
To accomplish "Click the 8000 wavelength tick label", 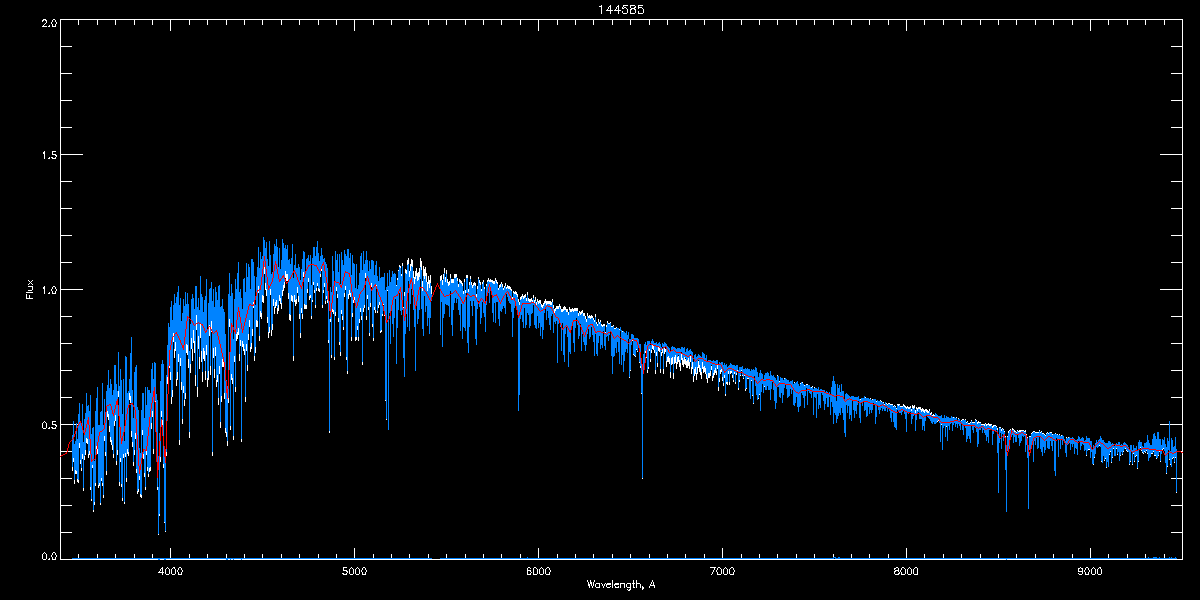I will coord(906,572).
